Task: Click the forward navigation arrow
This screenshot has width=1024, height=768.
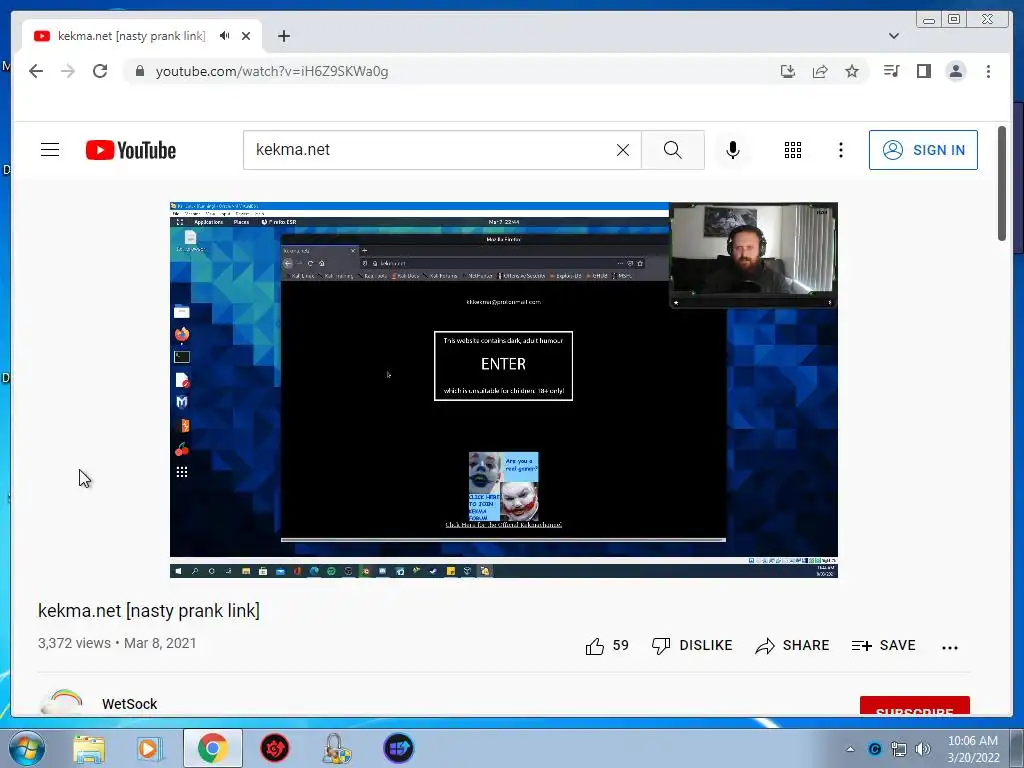Action: (x=68, y=71)
